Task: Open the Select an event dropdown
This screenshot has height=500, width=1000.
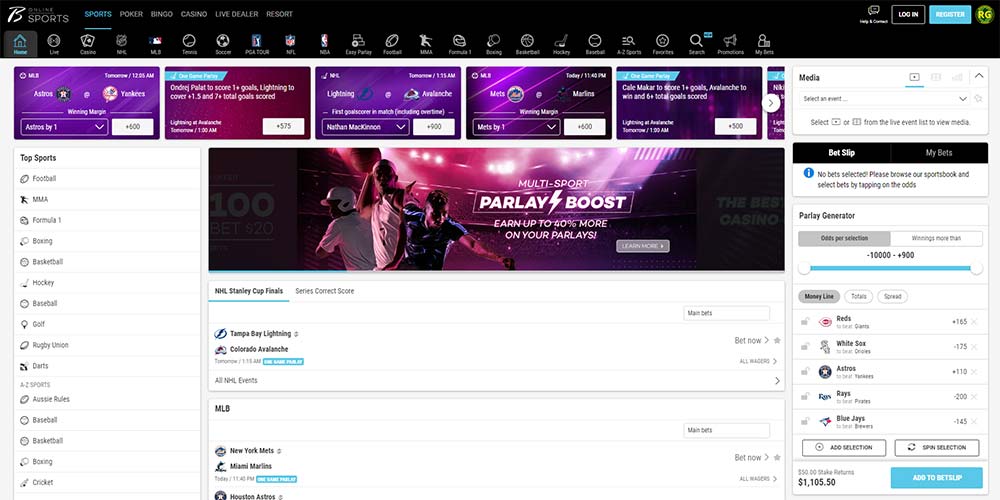Action: [x=884, y=99]
